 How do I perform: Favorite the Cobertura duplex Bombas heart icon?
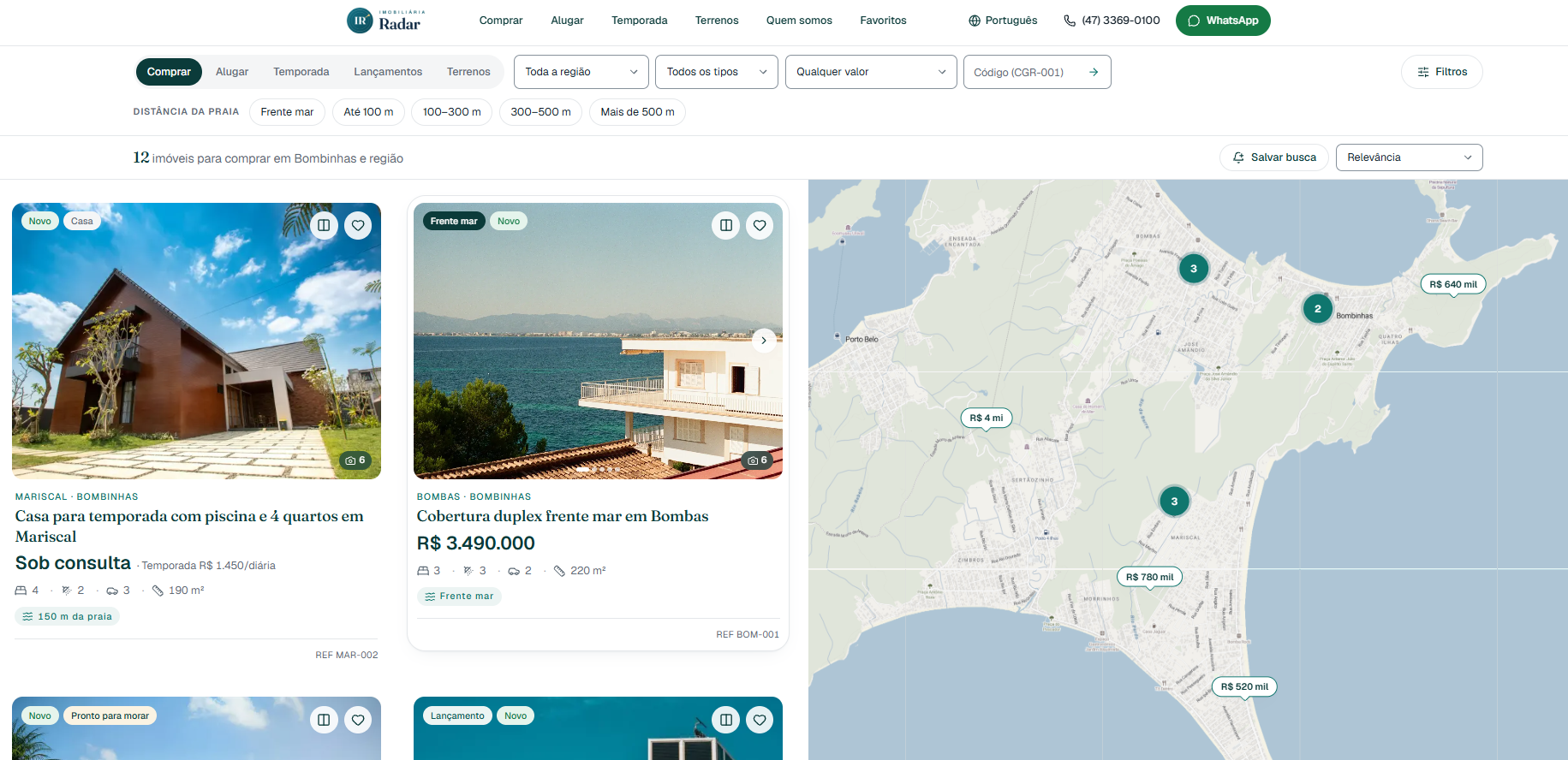[x=760, y=226]
